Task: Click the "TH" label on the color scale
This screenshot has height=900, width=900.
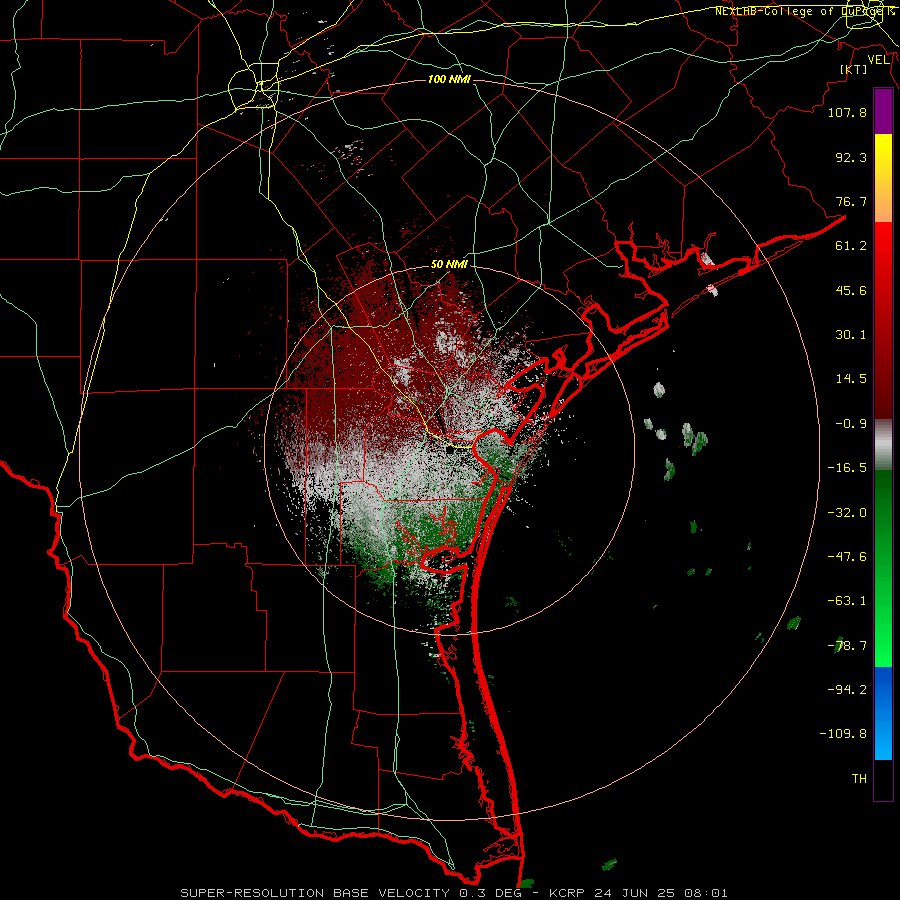Action: [x=859, y=778]
